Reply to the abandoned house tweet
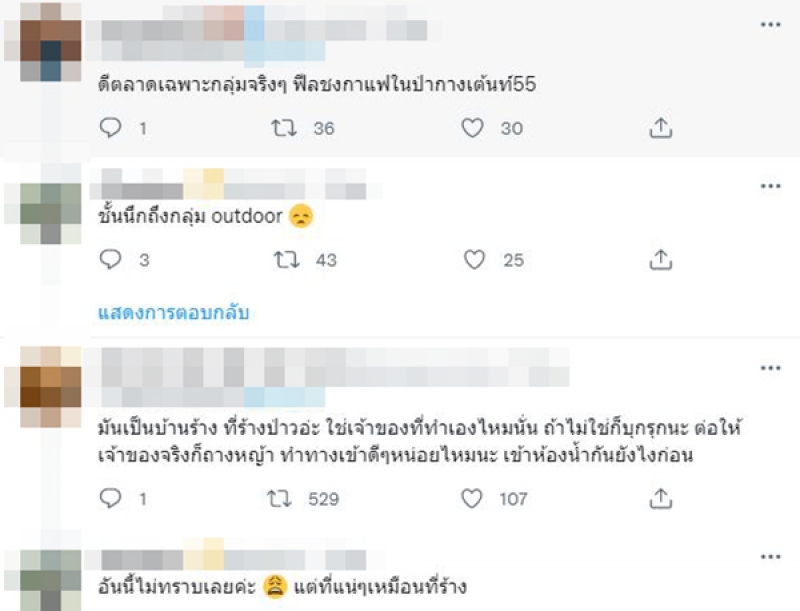This screenshot has width=800, height=611. pos(110,498)
